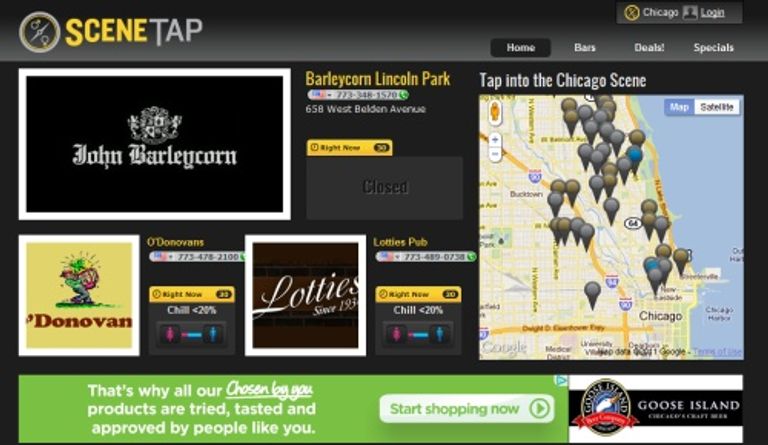Click the male icon in Lotties gender ratio
The width and height of the screenshot is (768, 445).
pyautogui.click(x=439, y=334)
